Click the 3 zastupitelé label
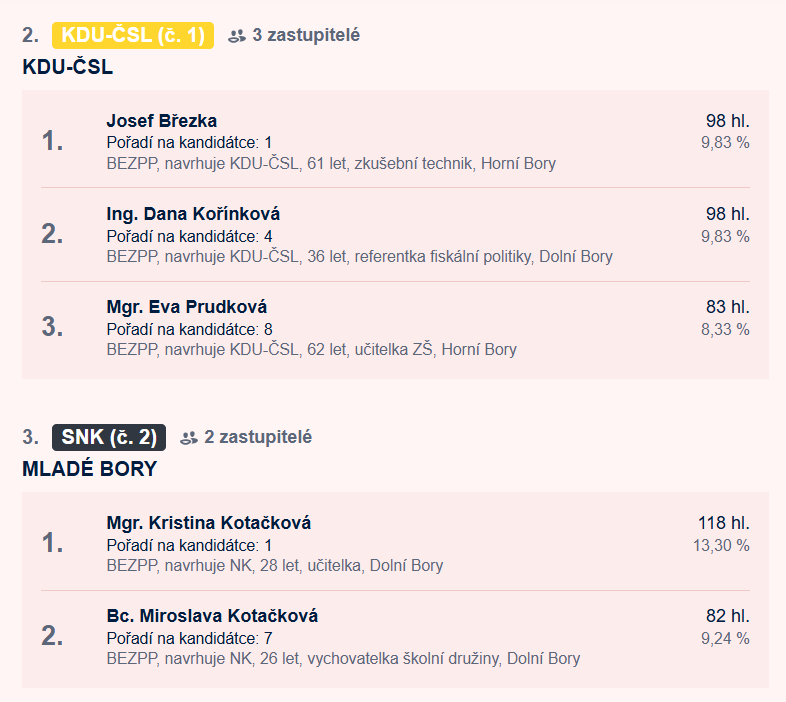This screenshot has width=786, height=702. pyautogui.click(x=306, y=35)
